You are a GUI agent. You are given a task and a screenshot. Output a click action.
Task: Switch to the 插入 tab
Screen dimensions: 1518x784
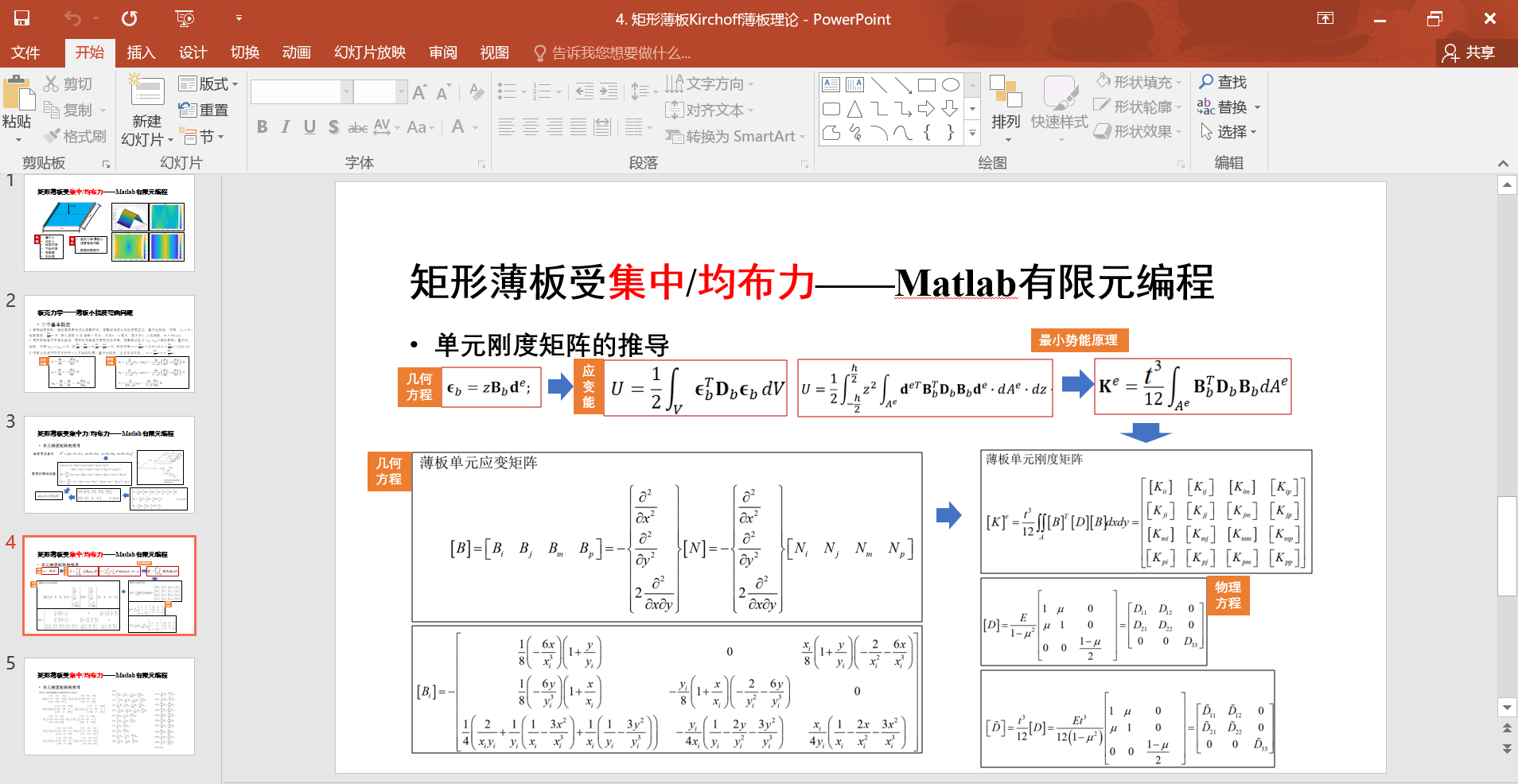click(141, 52)
